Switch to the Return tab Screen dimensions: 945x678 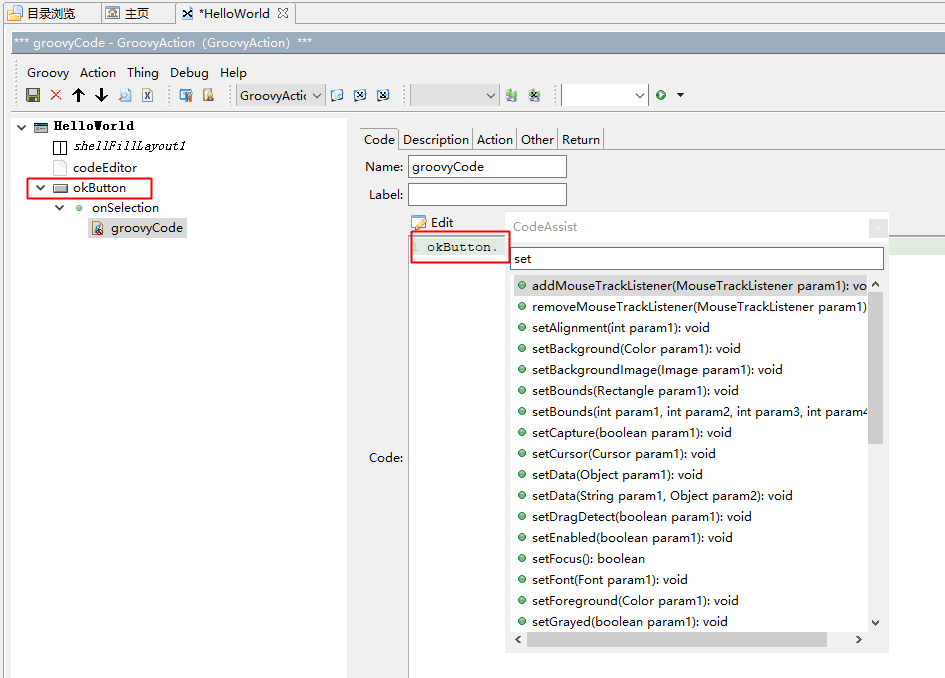click(x=581, y=140)
